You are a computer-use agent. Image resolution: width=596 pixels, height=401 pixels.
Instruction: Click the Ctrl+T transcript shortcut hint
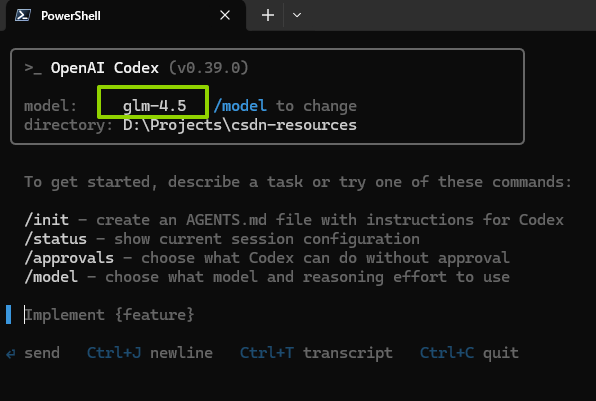point(316,353)
